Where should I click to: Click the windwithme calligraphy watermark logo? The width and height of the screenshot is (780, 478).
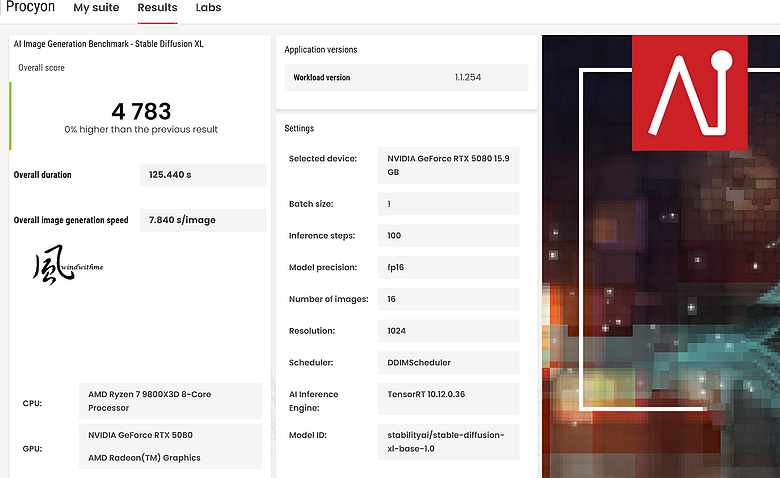click(68, 265)
